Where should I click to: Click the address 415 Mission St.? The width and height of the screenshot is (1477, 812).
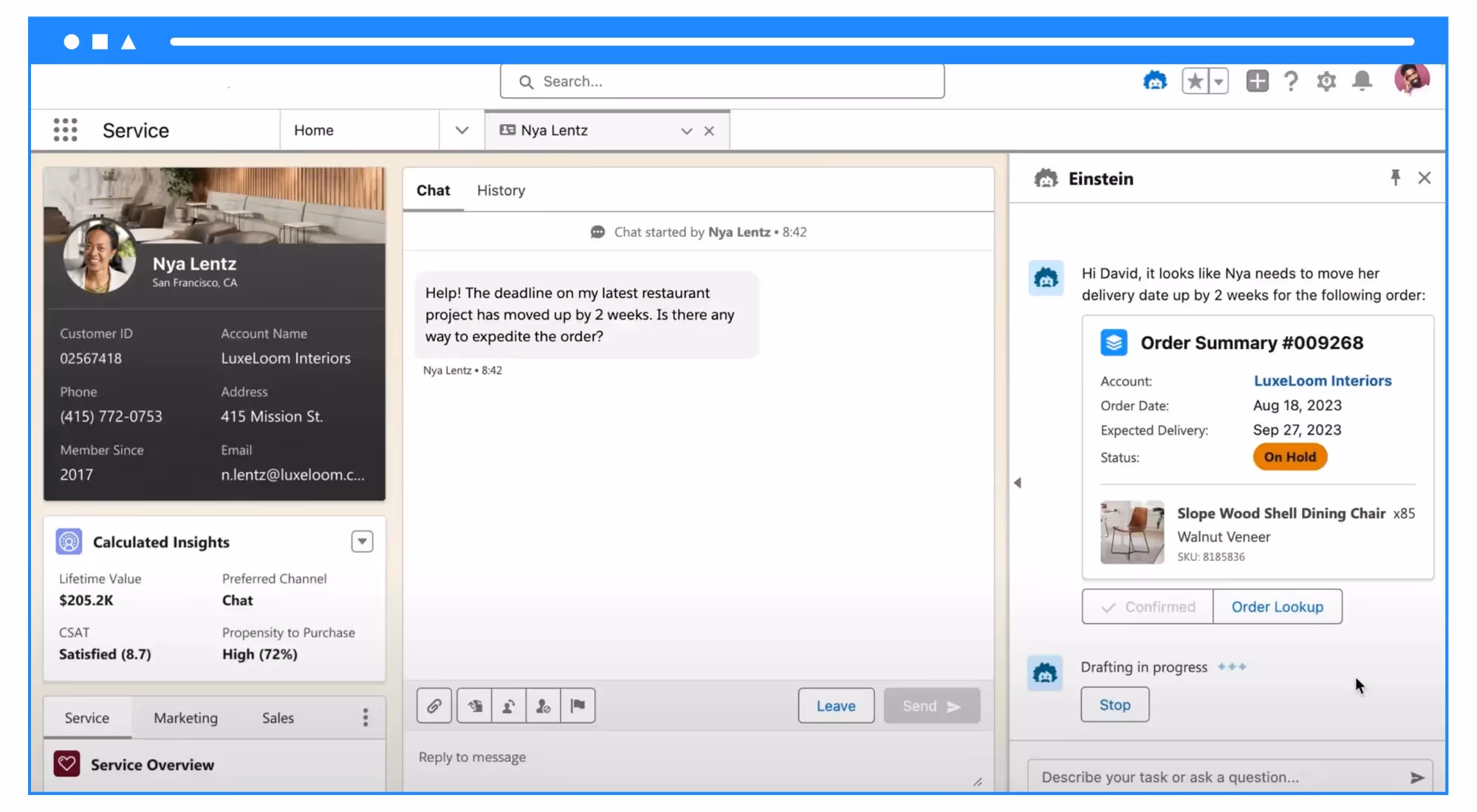(272, 416)
